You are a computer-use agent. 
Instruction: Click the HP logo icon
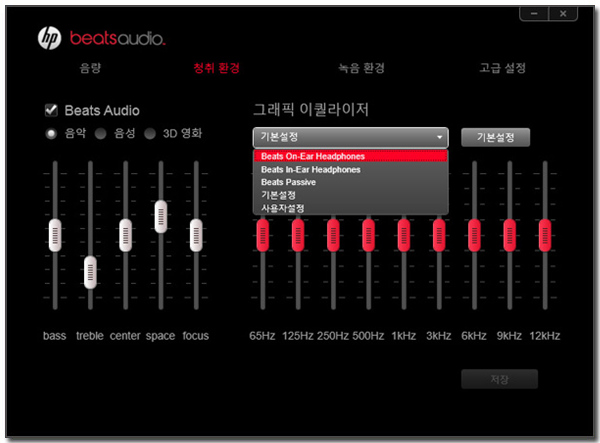[49, 38]
